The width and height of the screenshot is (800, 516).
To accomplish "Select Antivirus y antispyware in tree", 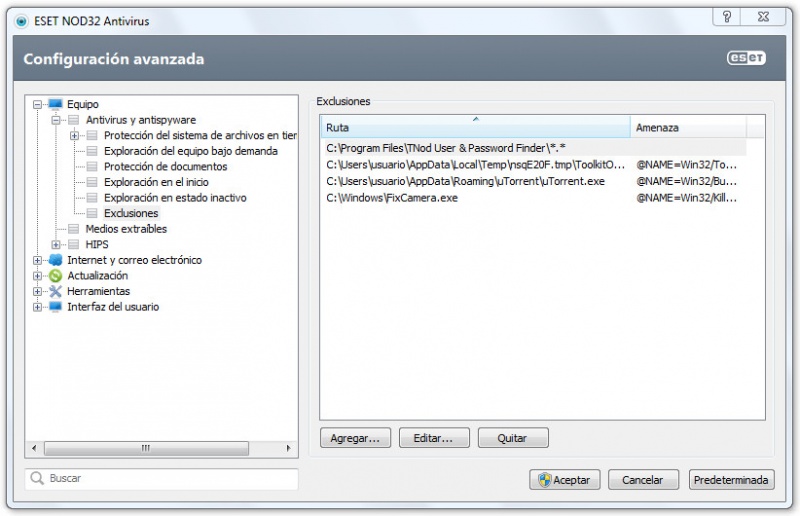I will pyautogui.click(x=141, y=120).
